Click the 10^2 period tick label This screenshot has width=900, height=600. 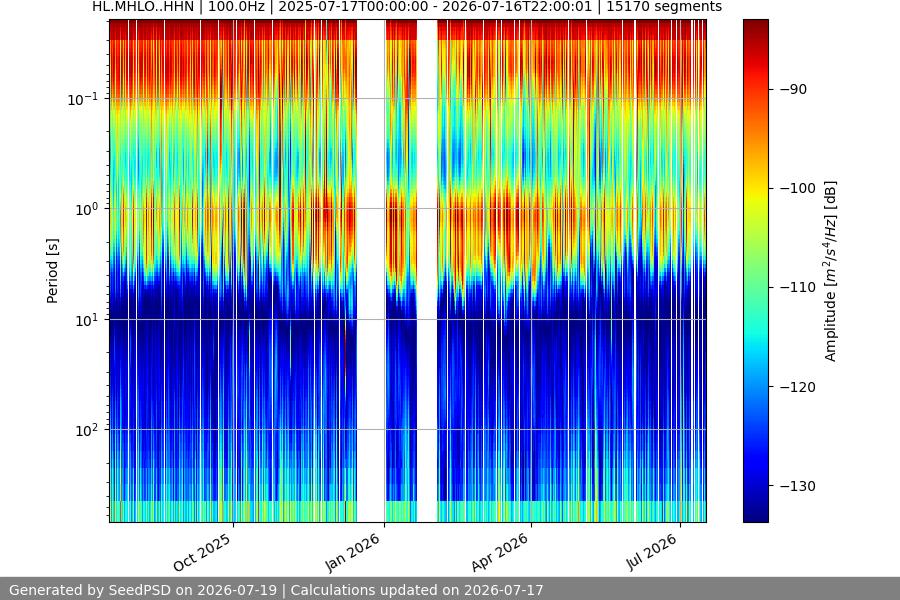pyautogui.click(x=87, y=430)
